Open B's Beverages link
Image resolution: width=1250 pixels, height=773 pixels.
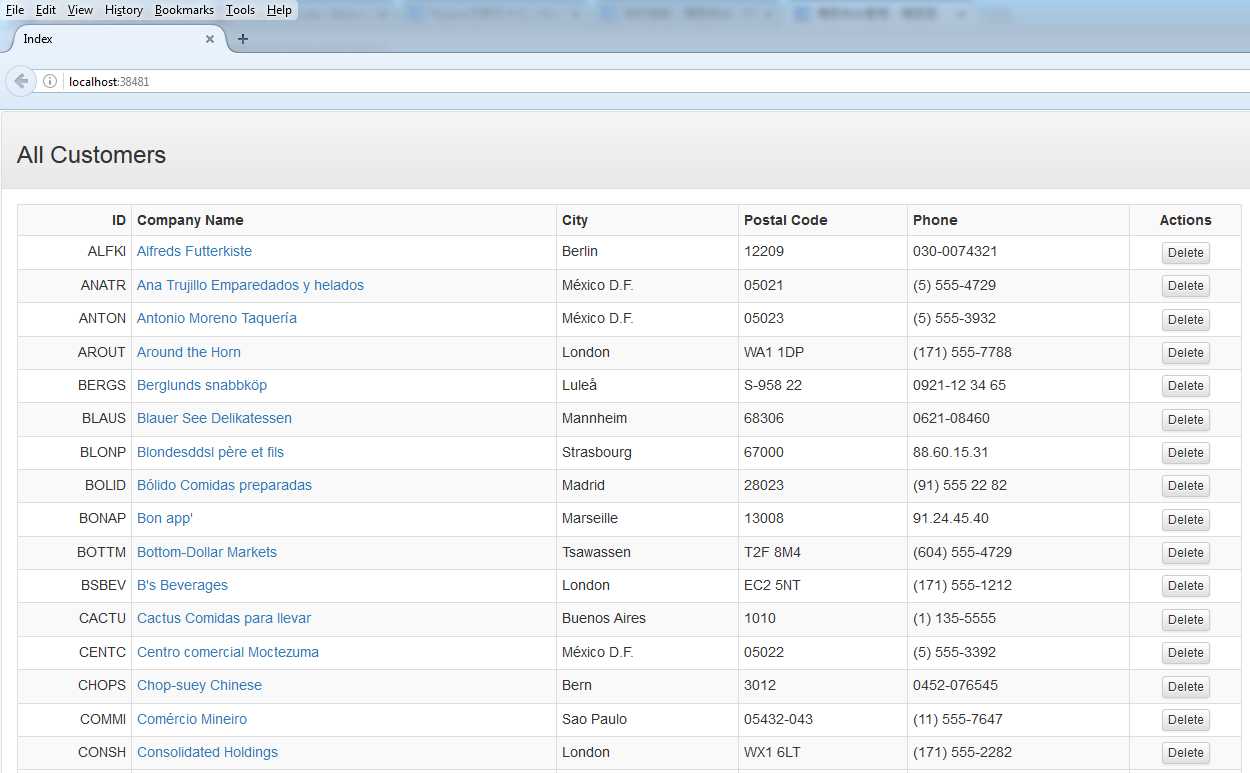182,585
